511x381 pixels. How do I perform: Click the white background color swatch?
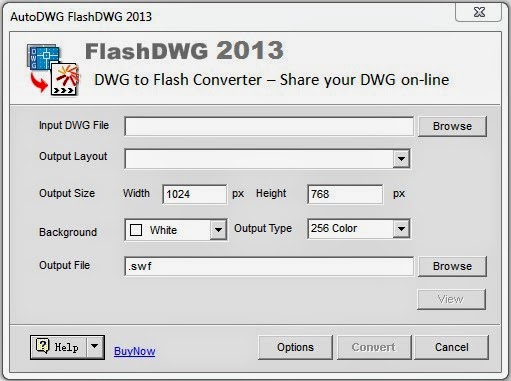pyautogui.click(x=136, y=230)
